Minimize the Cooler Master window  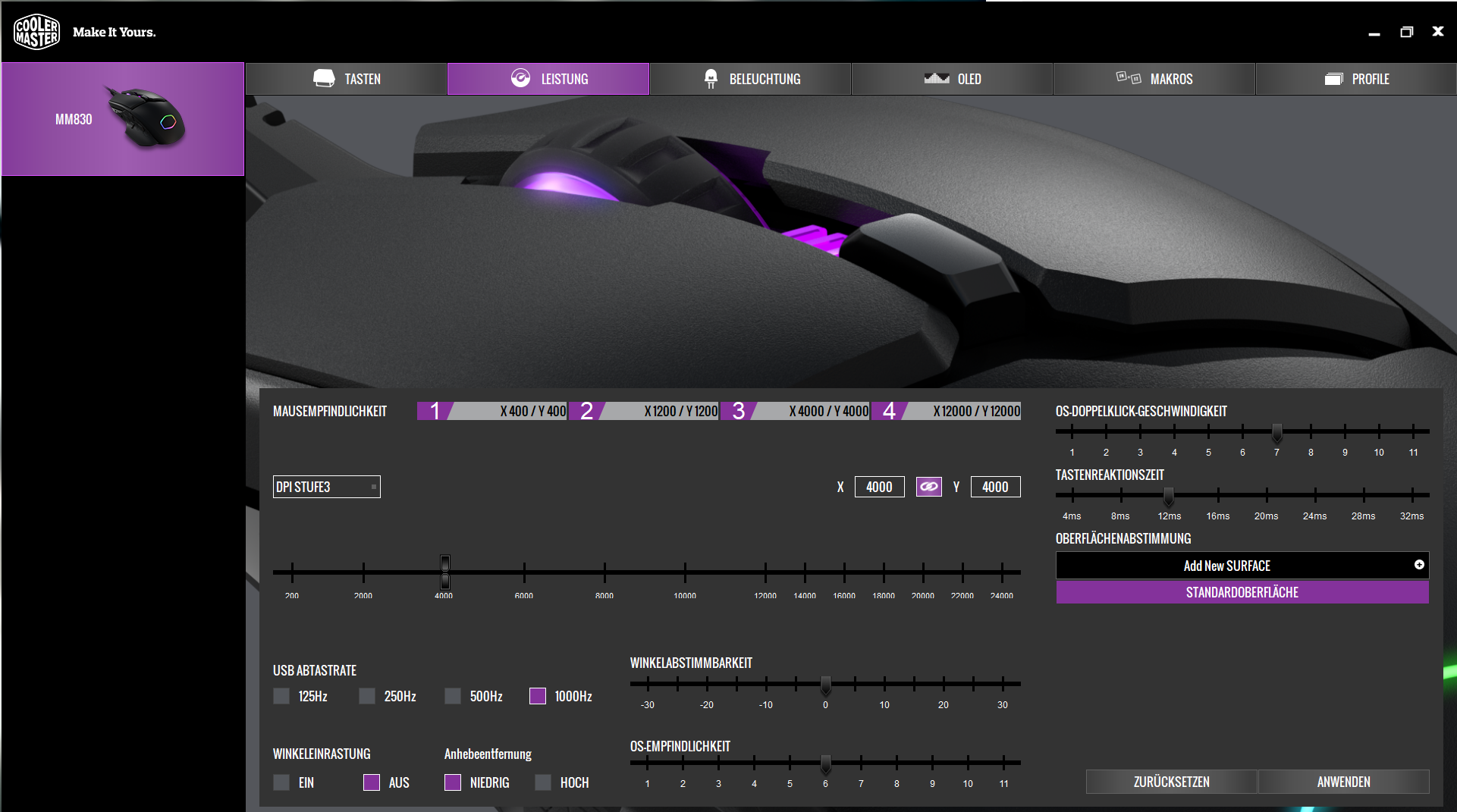1374,33
